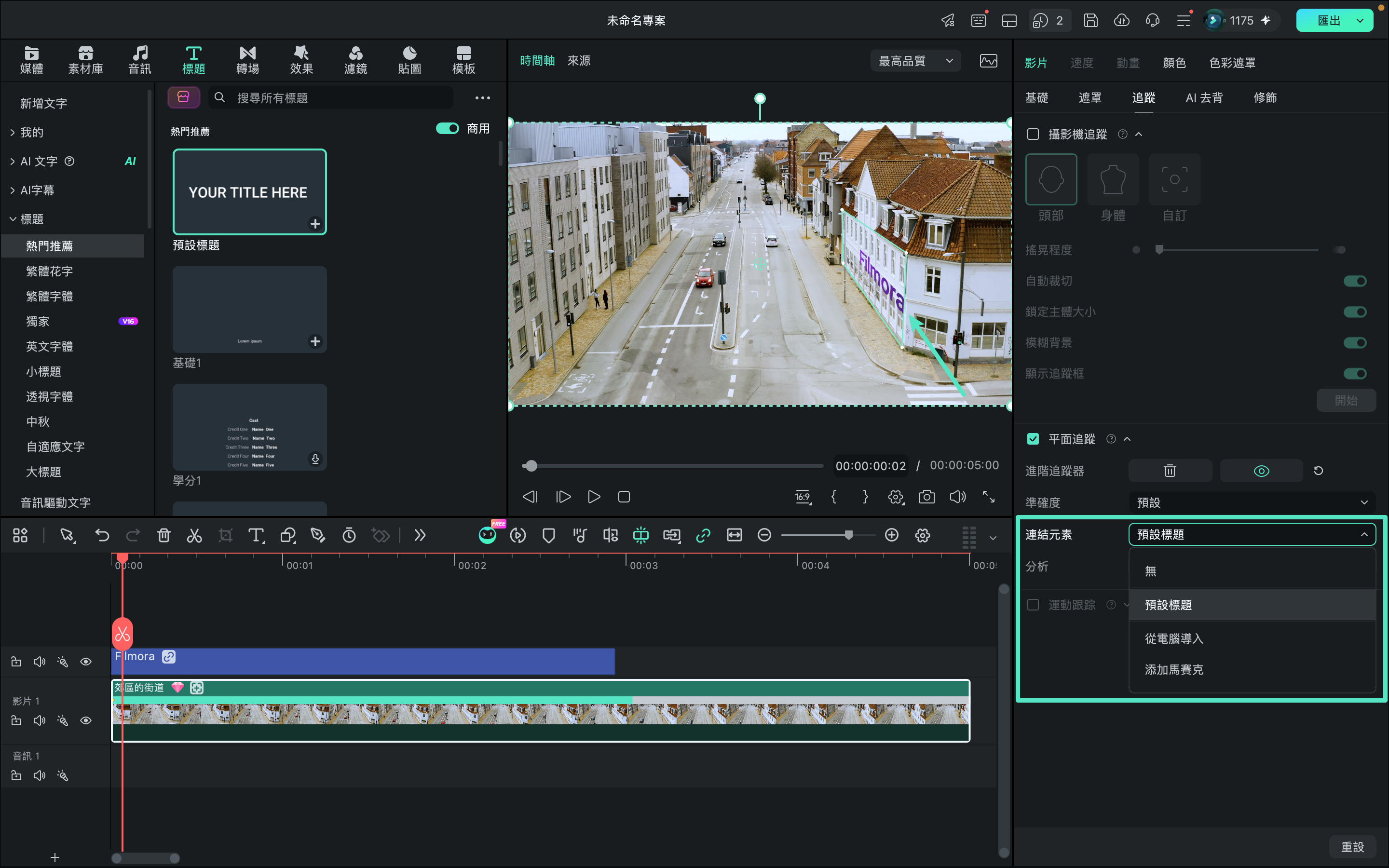The height and width of the screenshot is (868, 1389).
Task: Click the reset icon beside 進階追蹤器
Action: point(1319,471)
